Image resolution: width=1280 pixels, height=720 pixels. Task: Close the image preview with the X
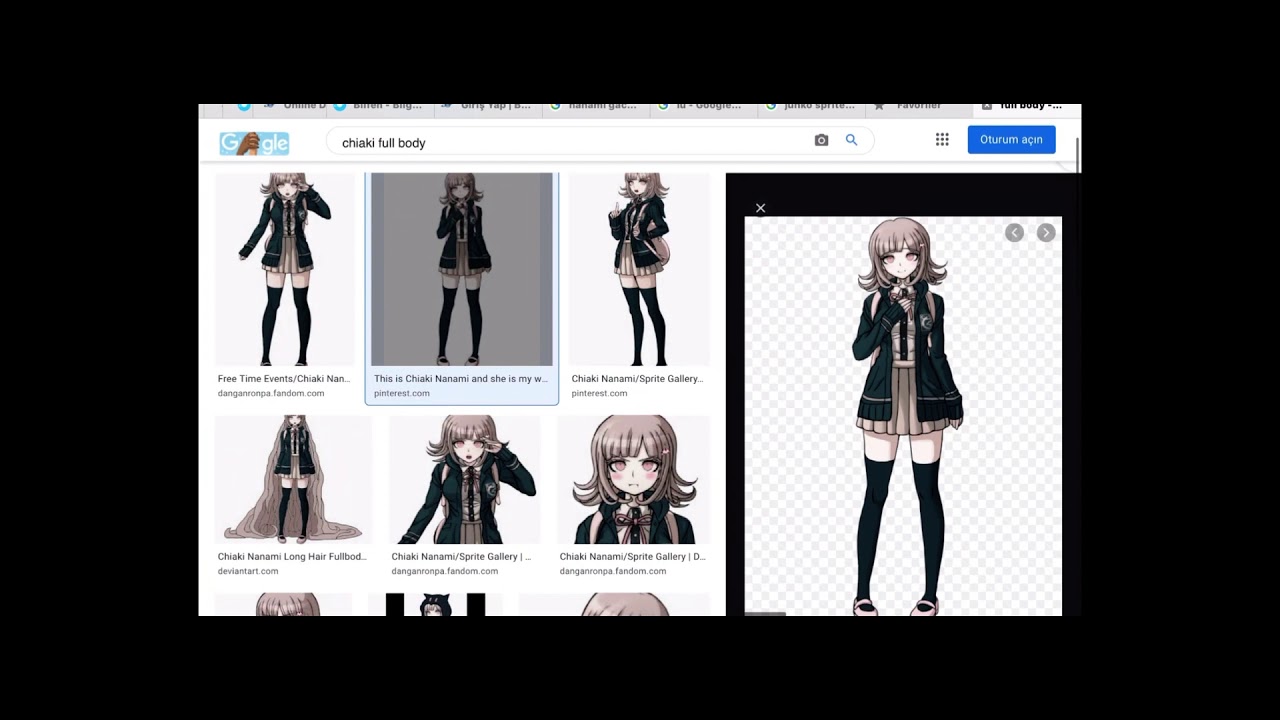coord(760,208)
